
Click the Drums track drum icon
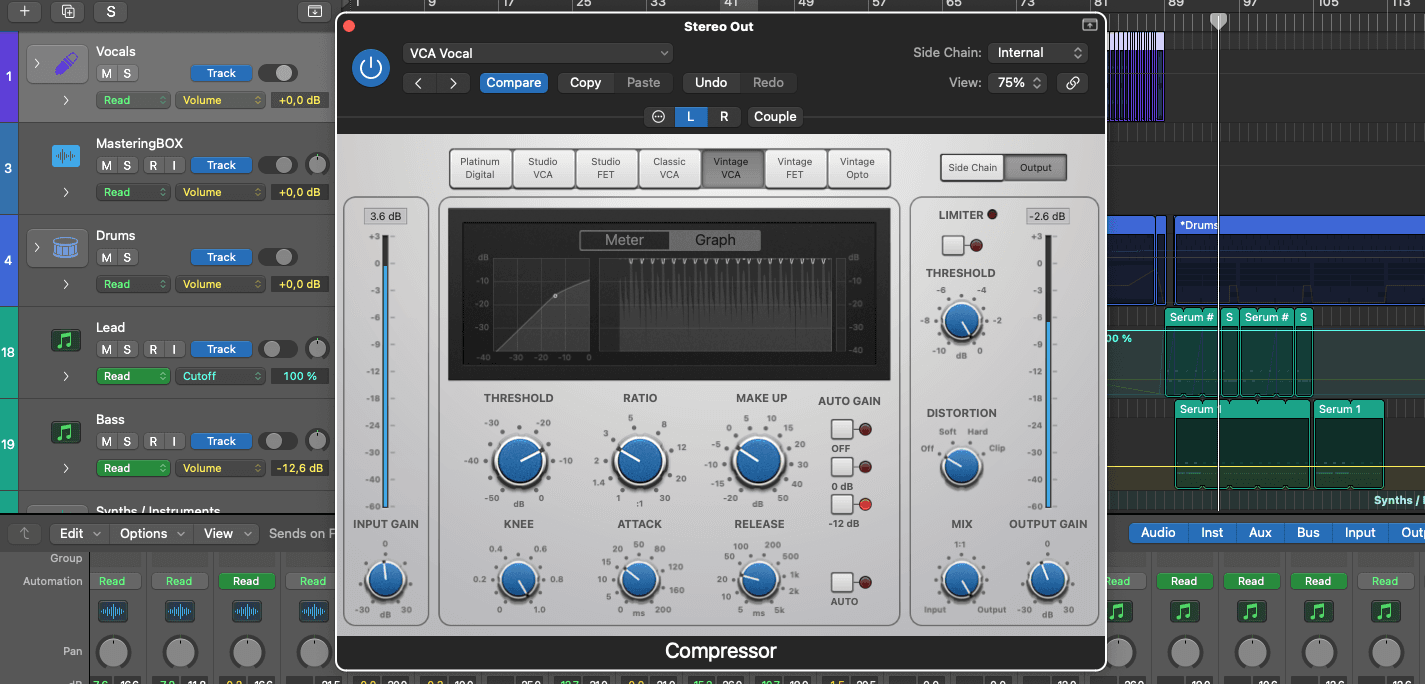click(x=66, y=248)
